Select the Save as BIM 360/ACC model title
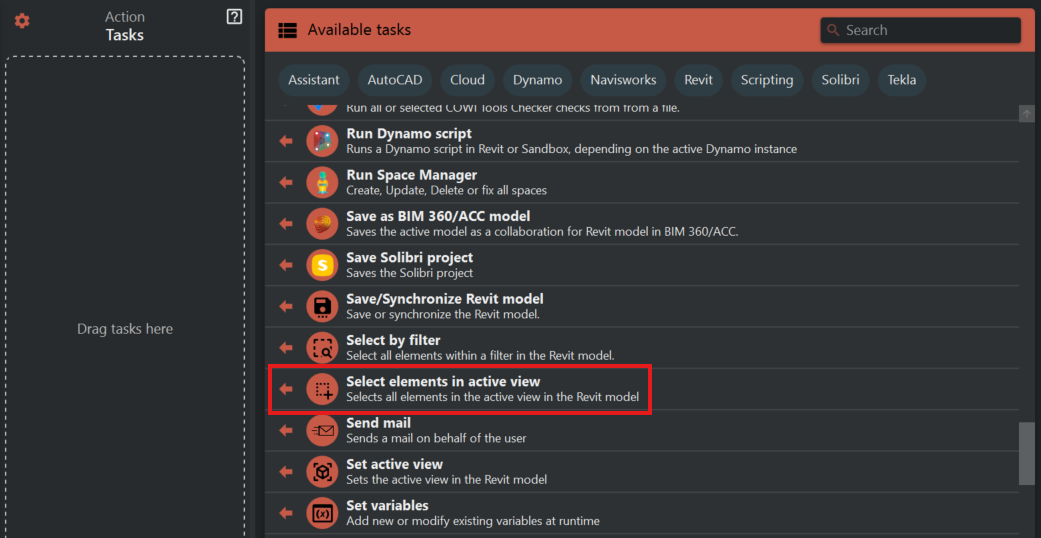 click(438, 217)
